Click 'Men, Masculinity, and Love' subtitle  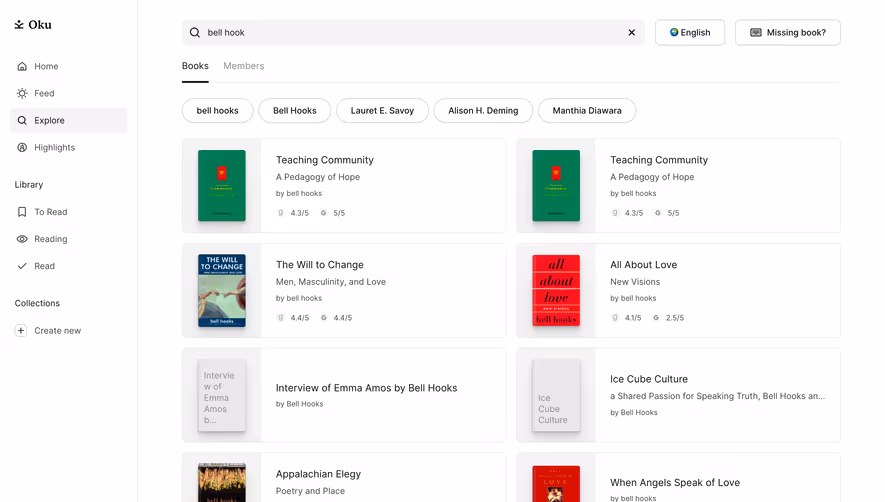tap(331, 282)
